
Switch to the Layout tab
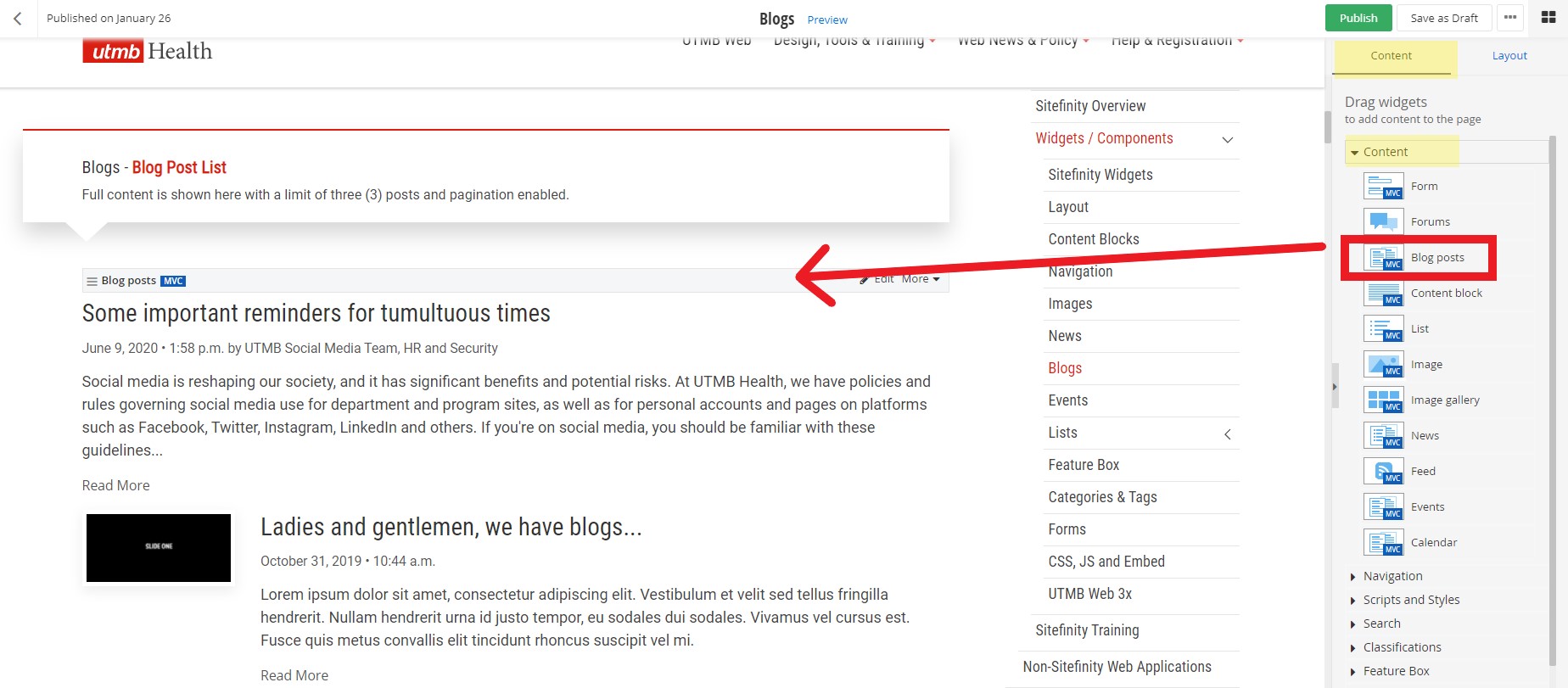1509,56
